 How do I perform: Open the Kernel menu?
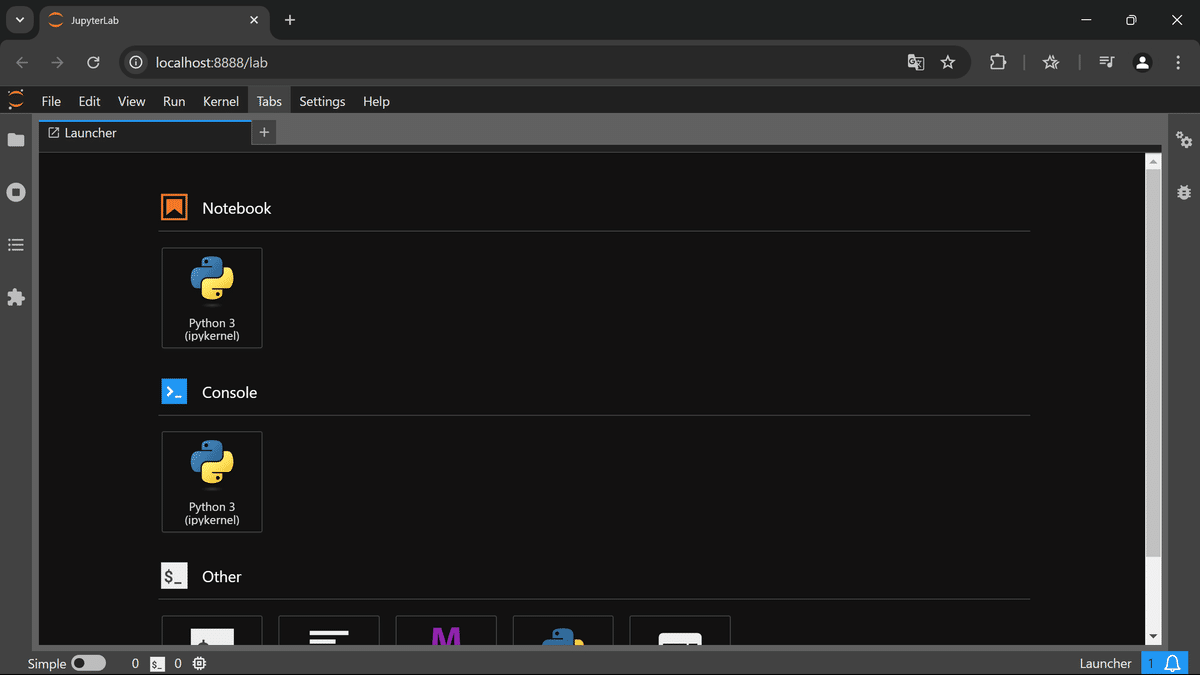click(221, 101)
